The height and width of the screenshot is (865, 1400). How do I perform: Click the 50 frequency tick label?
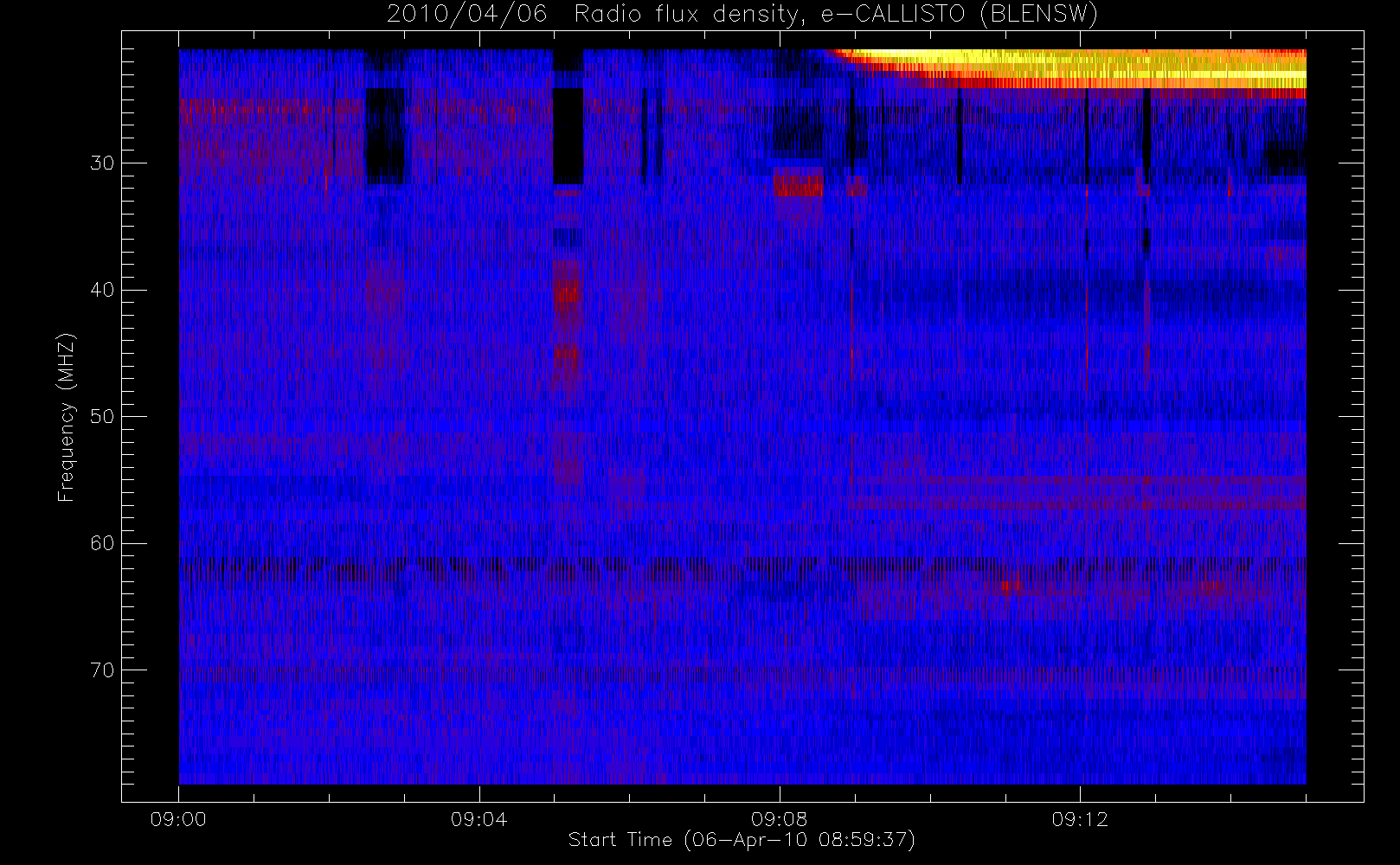tap(102, 417)
